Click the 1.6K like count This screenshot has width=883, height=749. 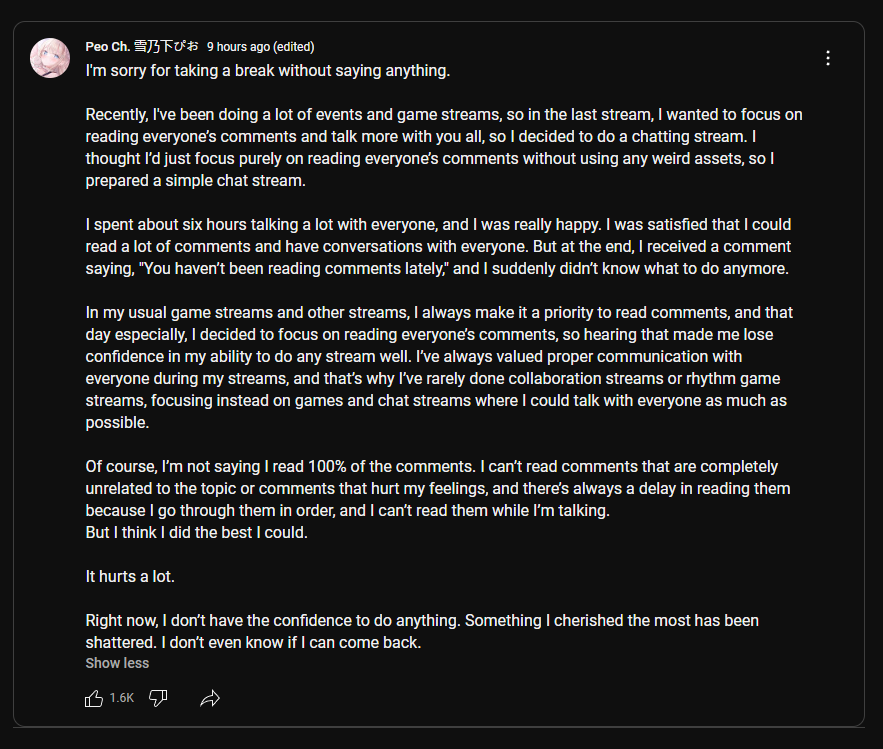pyautogui.click(x=122, y=698)
